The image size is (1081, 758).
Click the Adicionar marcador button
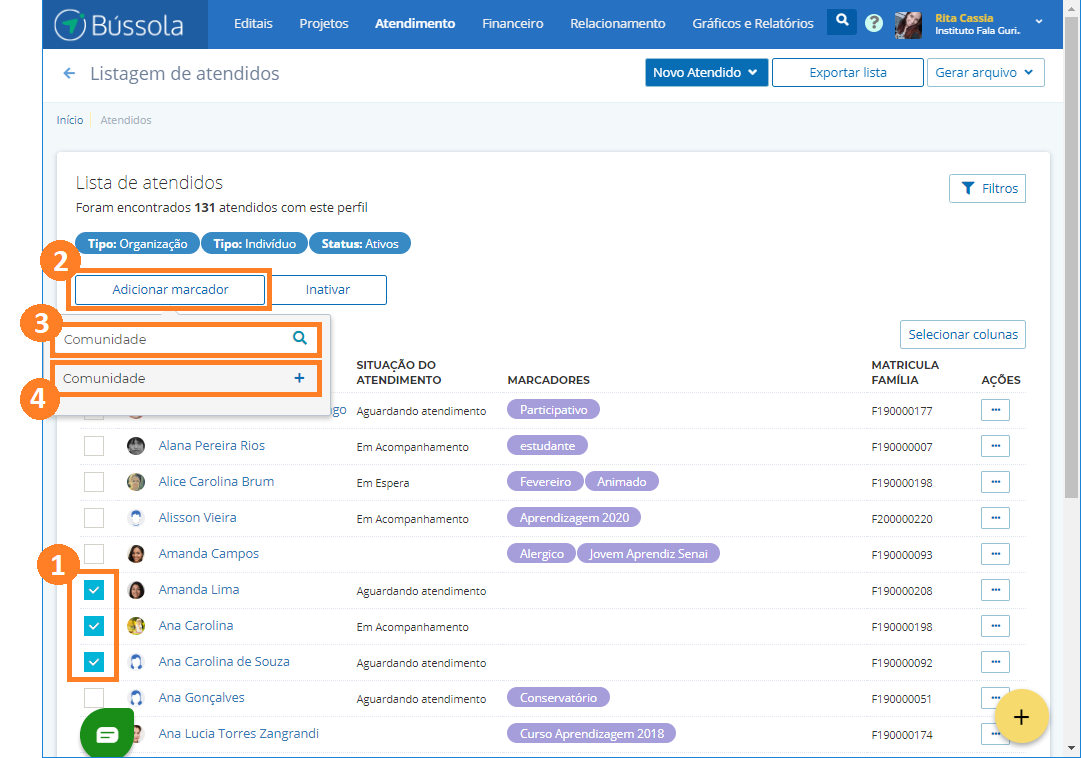(x=170, y=290)
